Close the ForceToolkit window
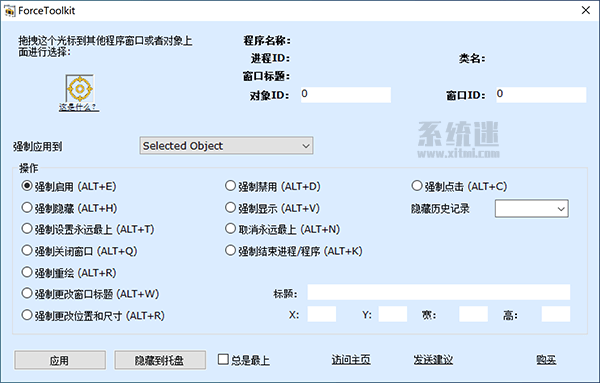600x383 pixels. pyautogui.click(x=585, y=10)
